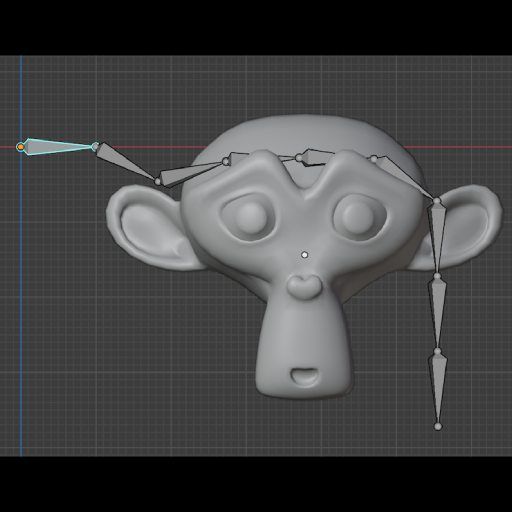Select the middle vertical bone below the right ear
Image resolution: width=512 pixels, height=512 pixels.
click(437, 313)
